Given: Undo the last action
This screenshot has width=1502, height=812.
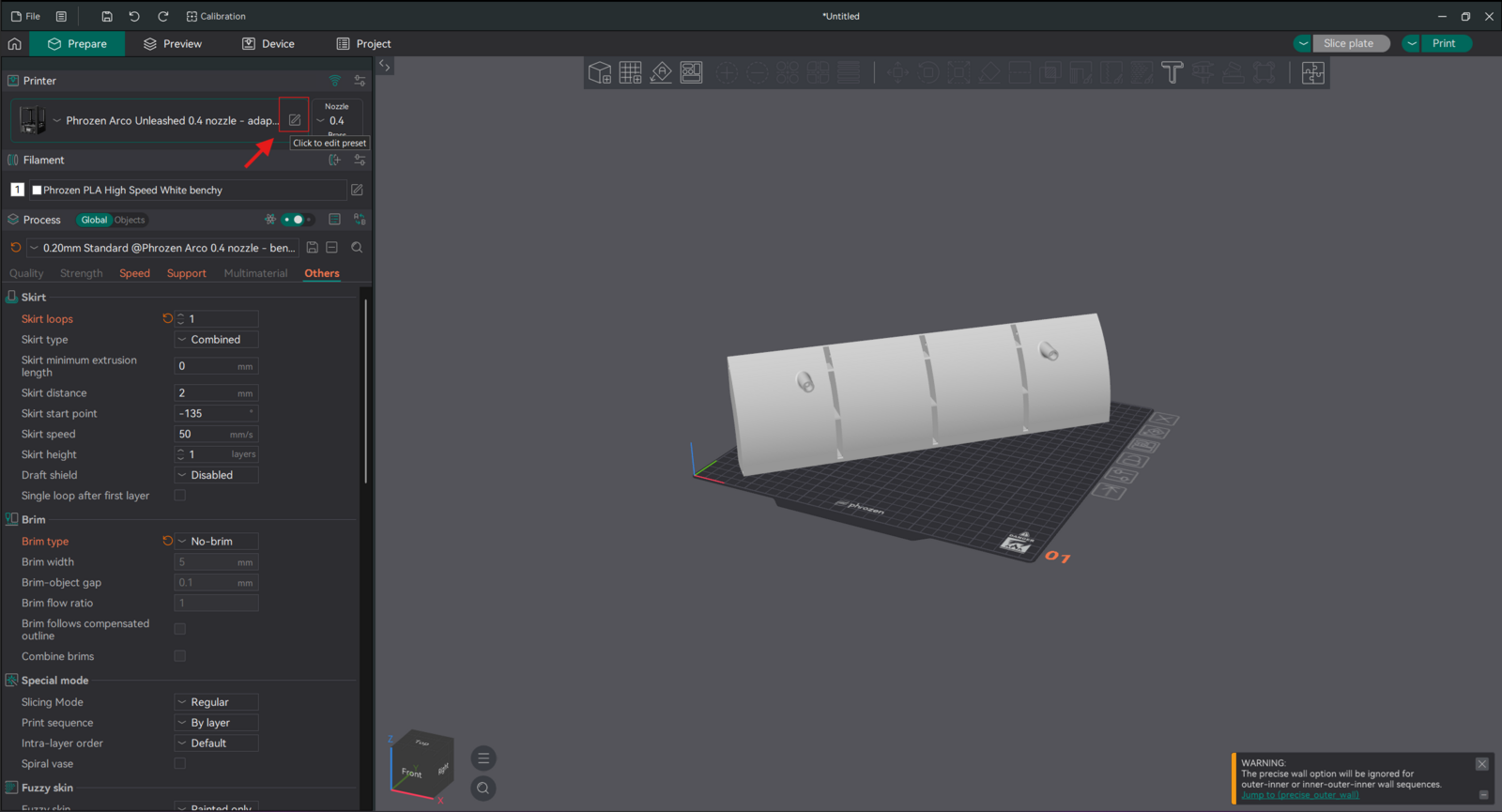Looking at the screenshot, I should [x=134, y=16].
